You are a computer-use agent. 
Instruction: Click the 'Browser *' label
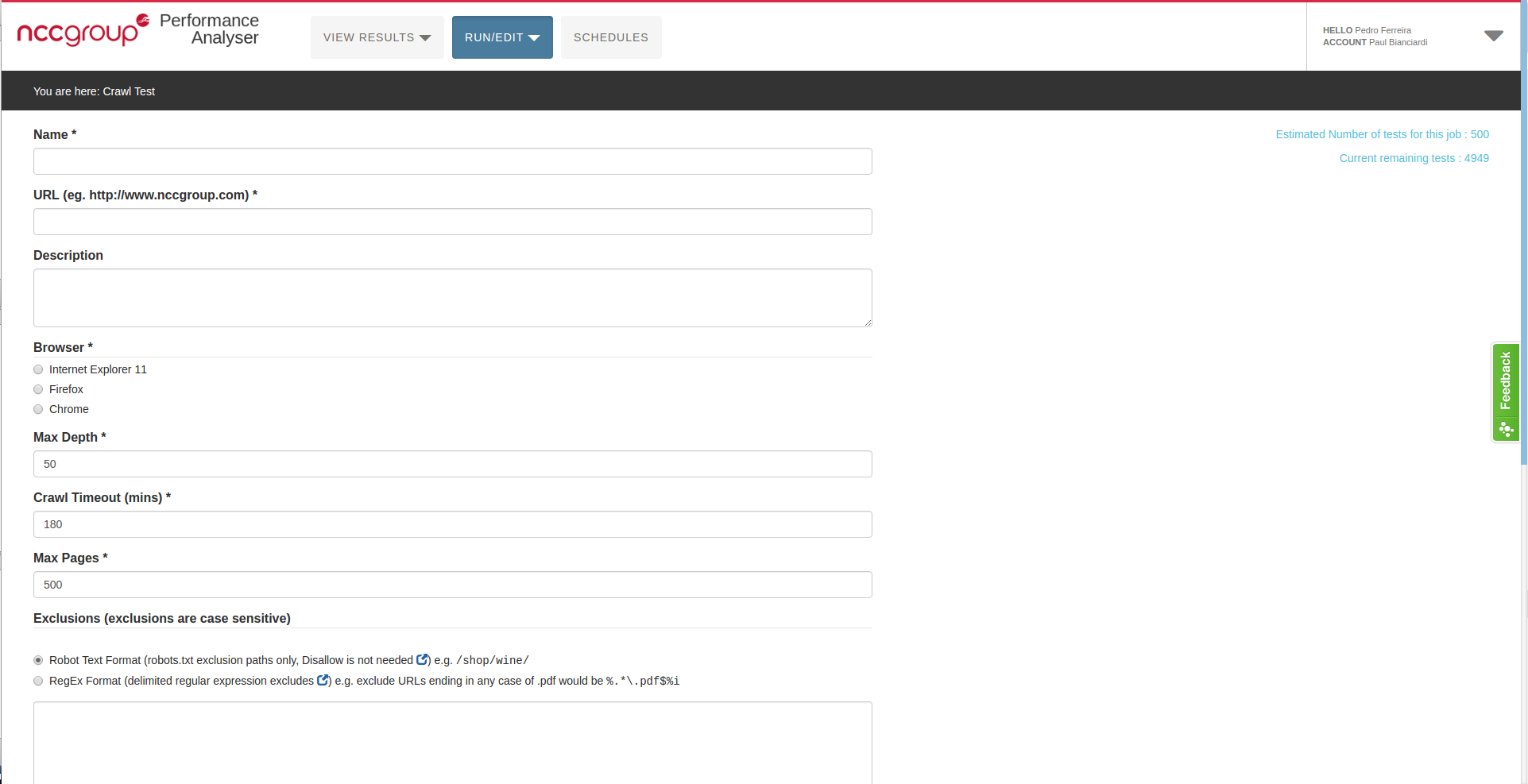[63, 347]
